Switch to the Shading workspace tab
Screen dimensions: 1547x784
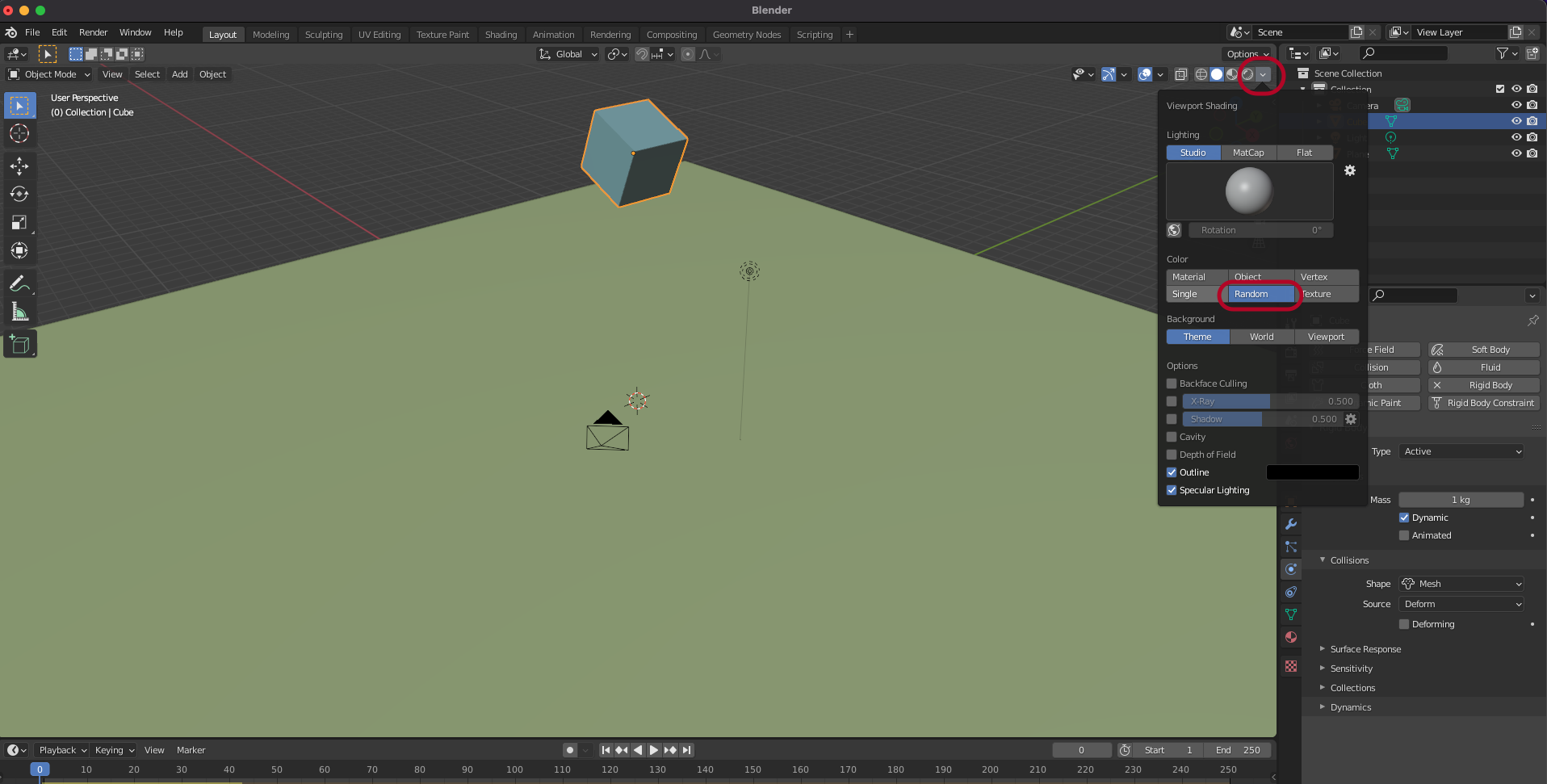(x=501, y=35)
